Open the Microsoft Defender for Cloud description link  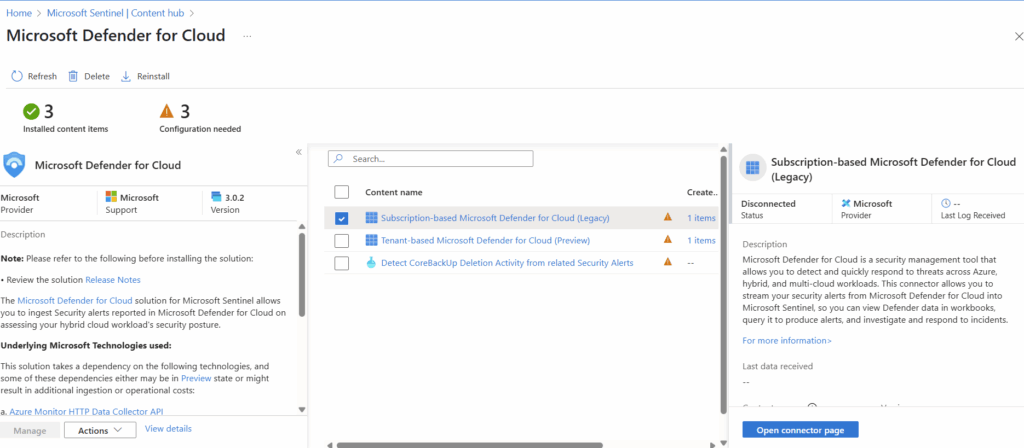[75, 300]
